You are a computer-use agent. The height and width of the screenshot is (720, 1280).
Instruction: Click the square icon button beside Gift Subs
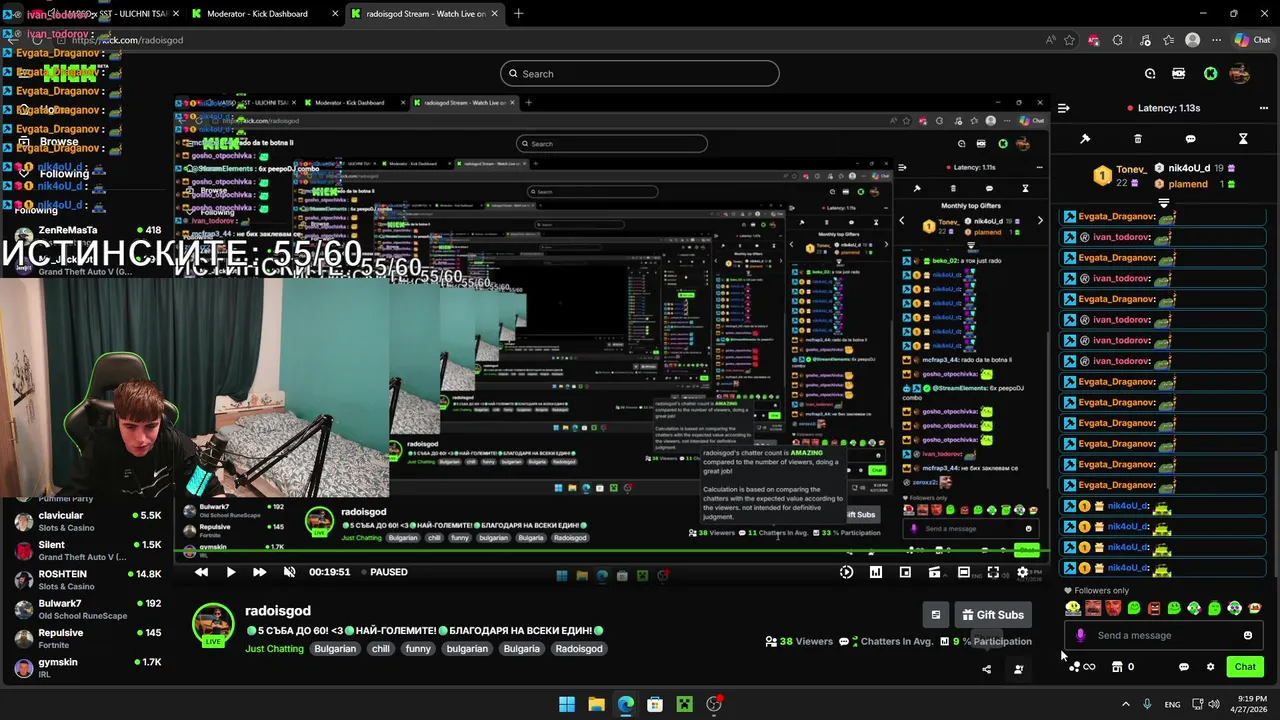(x=935, y=615)
